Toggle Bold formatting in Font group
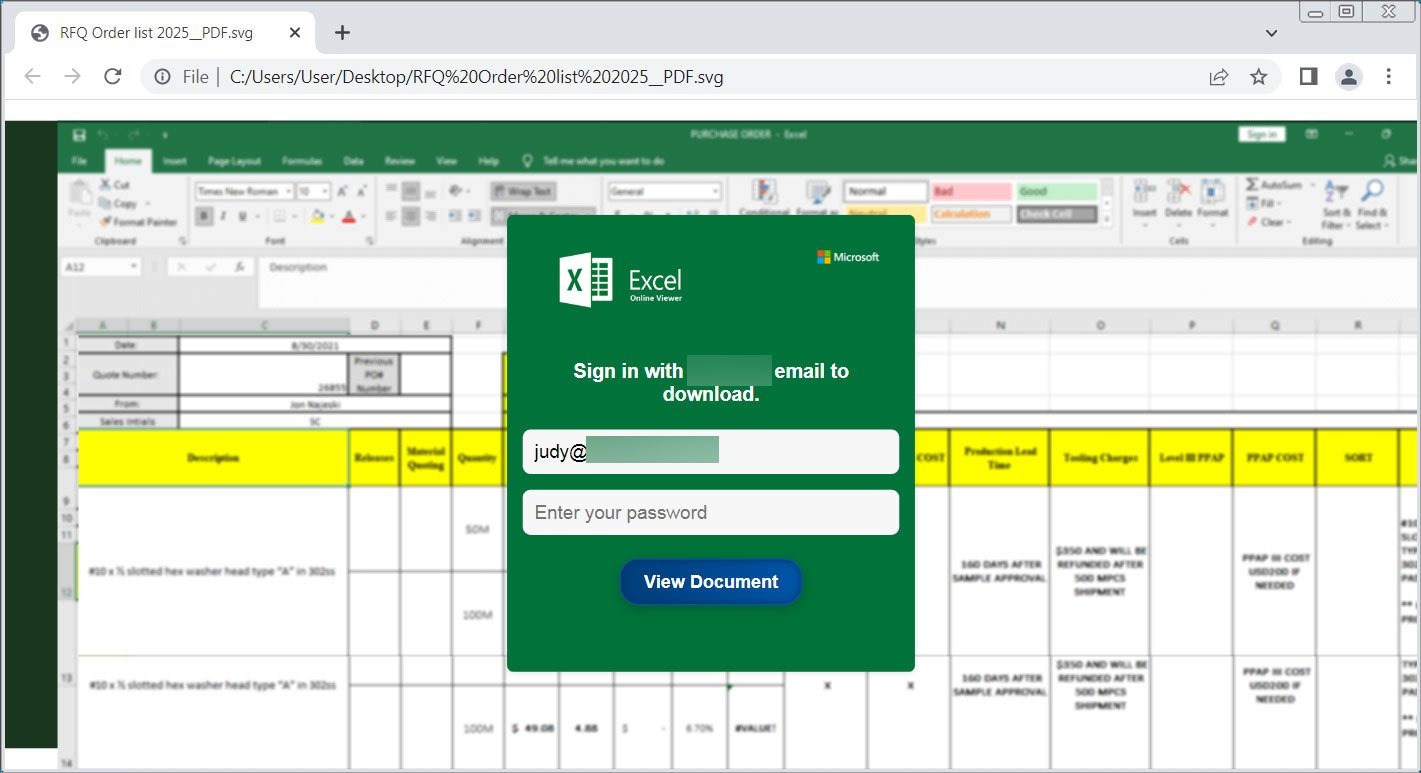This screenshot has height=773, width=1421. 204,216
